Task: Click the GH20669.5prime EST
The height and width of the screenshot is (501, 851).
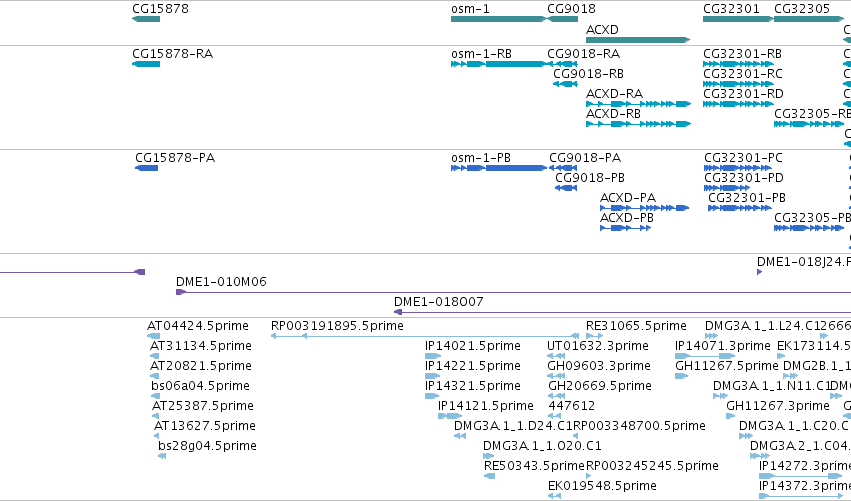Action: 557,396
